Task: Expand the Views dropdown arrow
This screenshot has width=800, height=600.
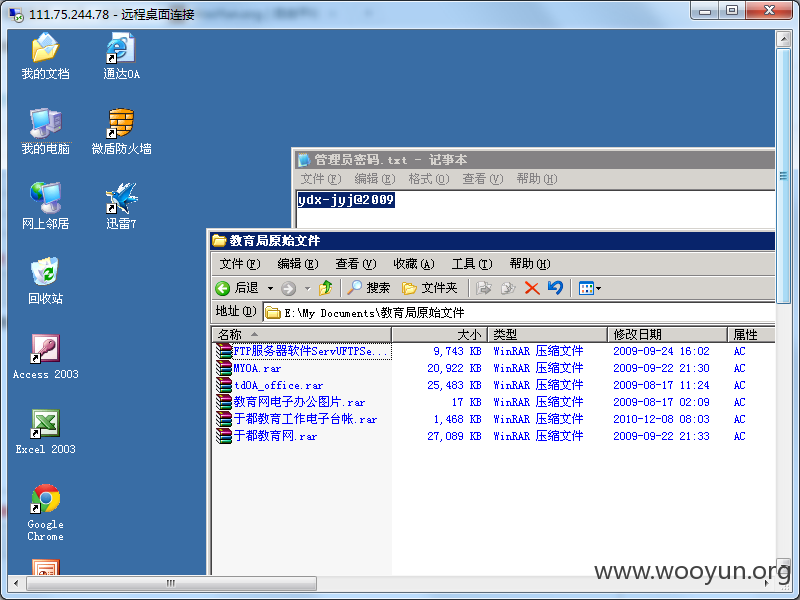Action: pos(598,289)
